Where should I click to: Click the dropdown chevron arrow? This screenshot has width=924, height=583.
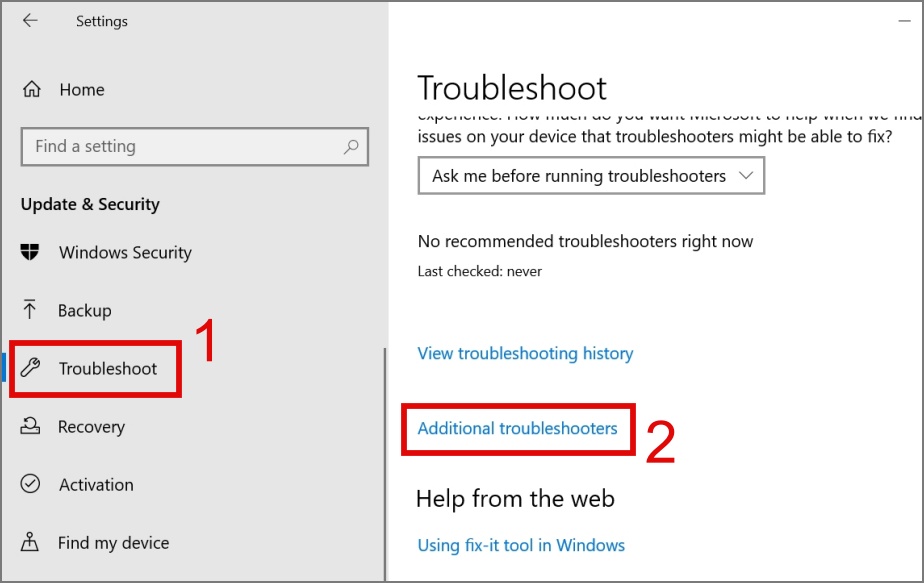(746, 176)
